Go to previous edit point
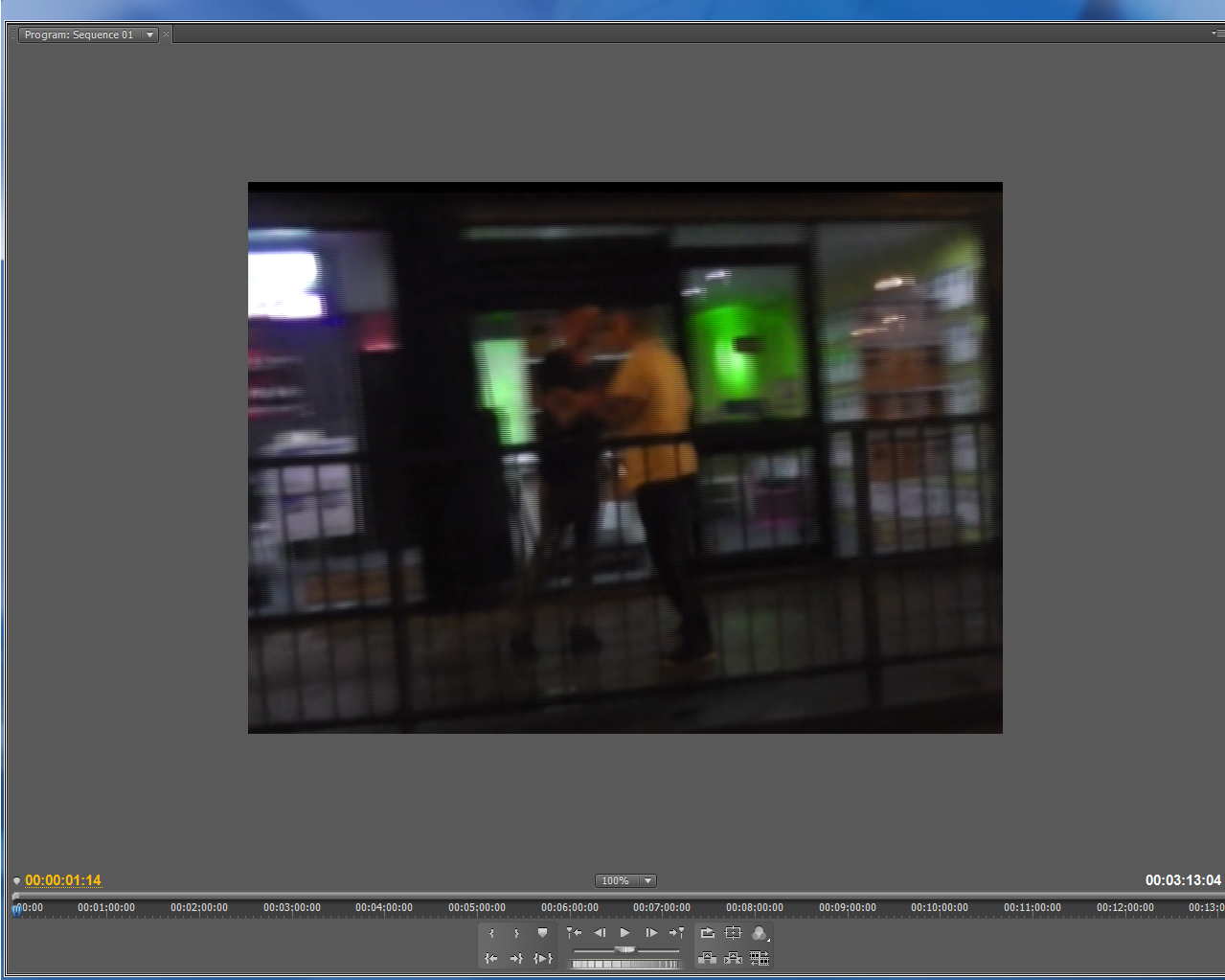1225x980 pixels. tap(574, 933)
